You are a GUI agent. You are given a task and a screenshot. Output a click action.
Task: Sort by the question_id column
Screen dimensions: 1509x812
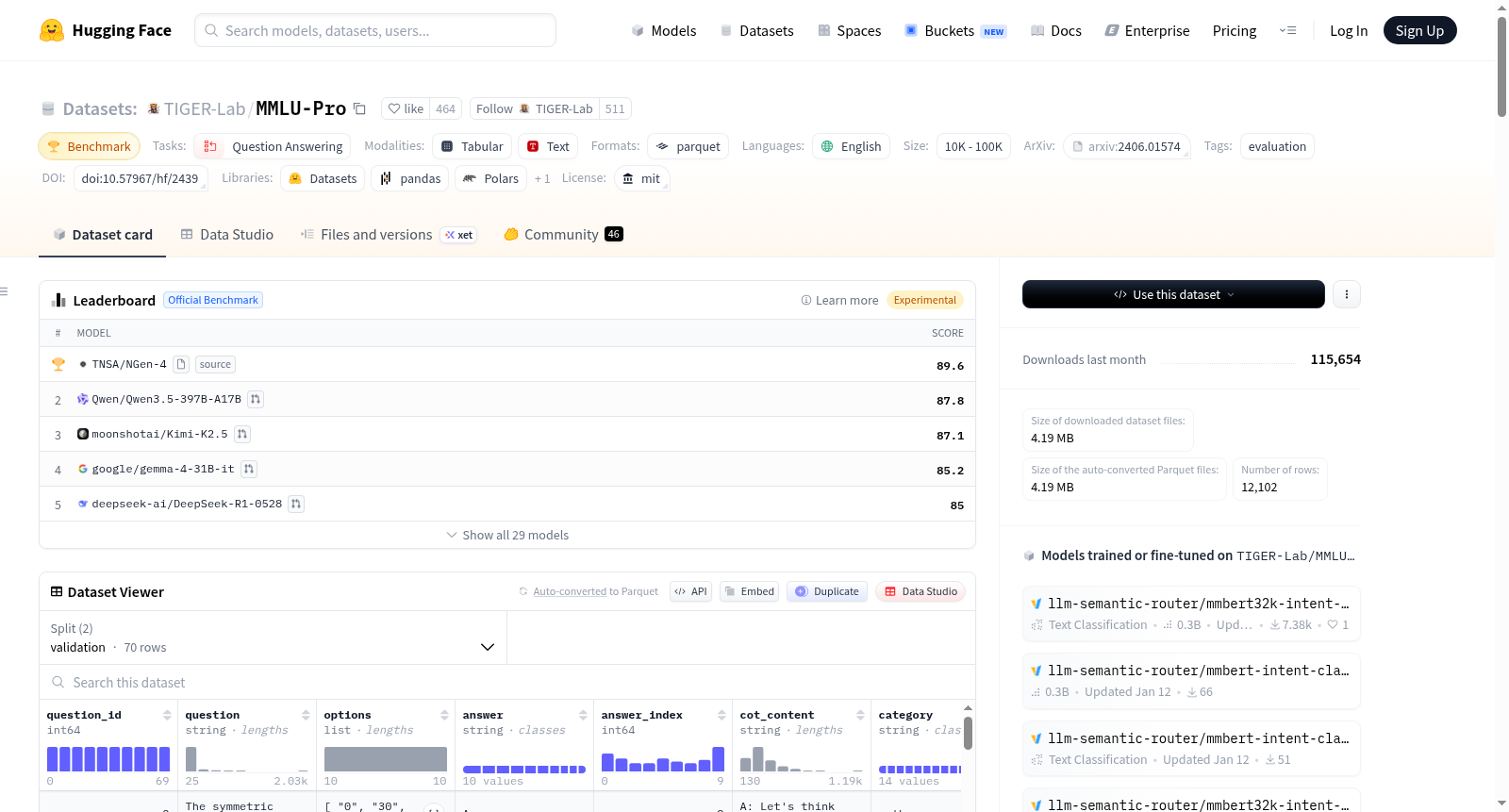click(167, 715)
